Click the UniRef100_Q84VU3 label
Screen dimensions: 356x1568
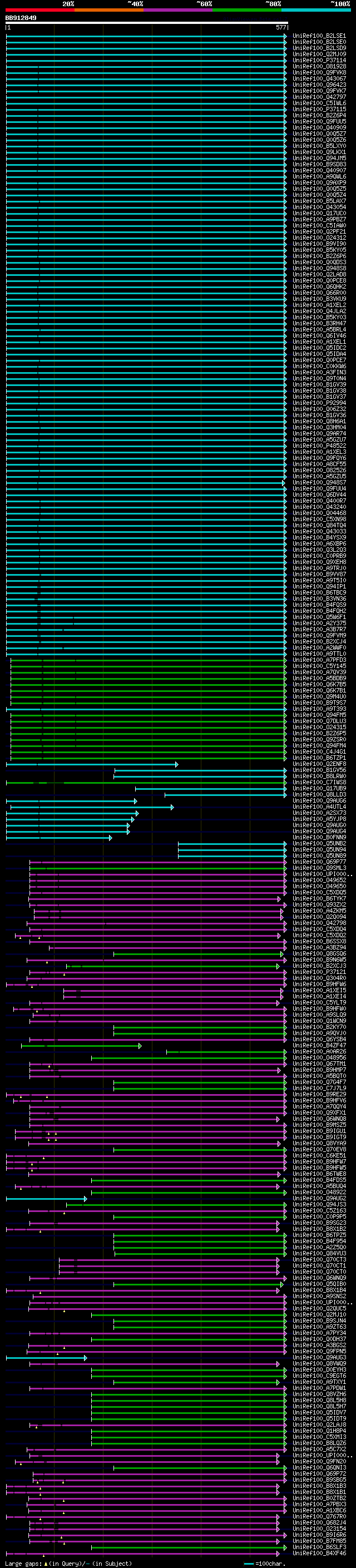319,1253
